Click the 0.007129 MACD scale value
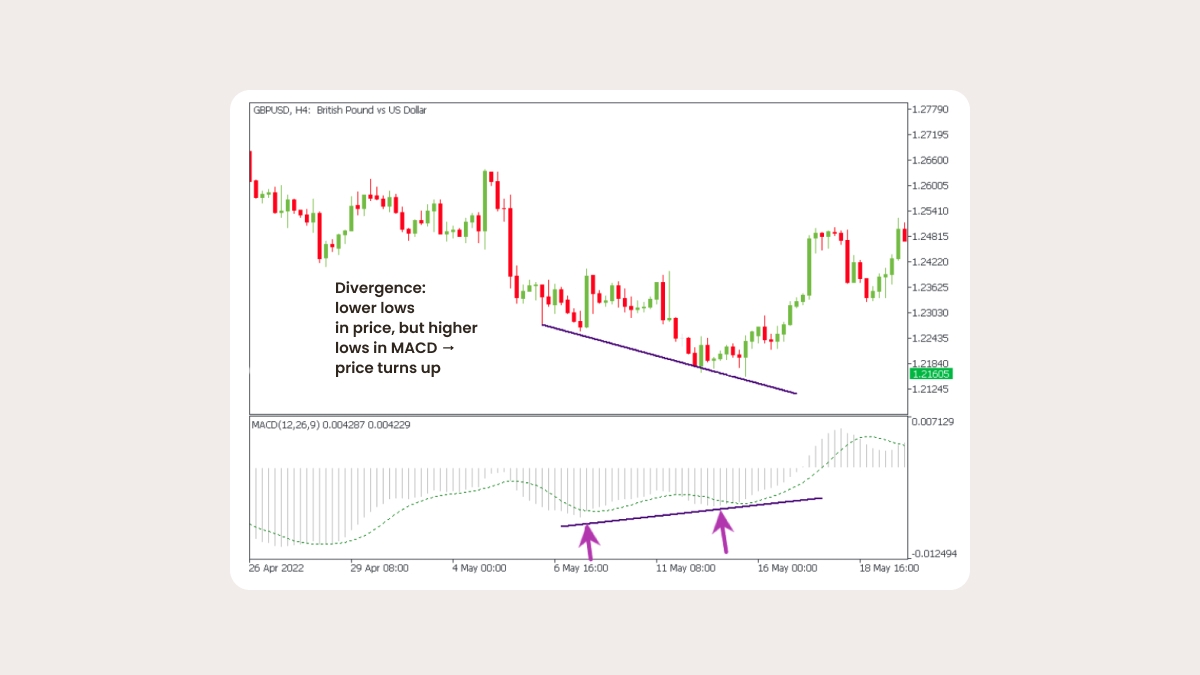1200x675 pixels. [x=932, y=422]
